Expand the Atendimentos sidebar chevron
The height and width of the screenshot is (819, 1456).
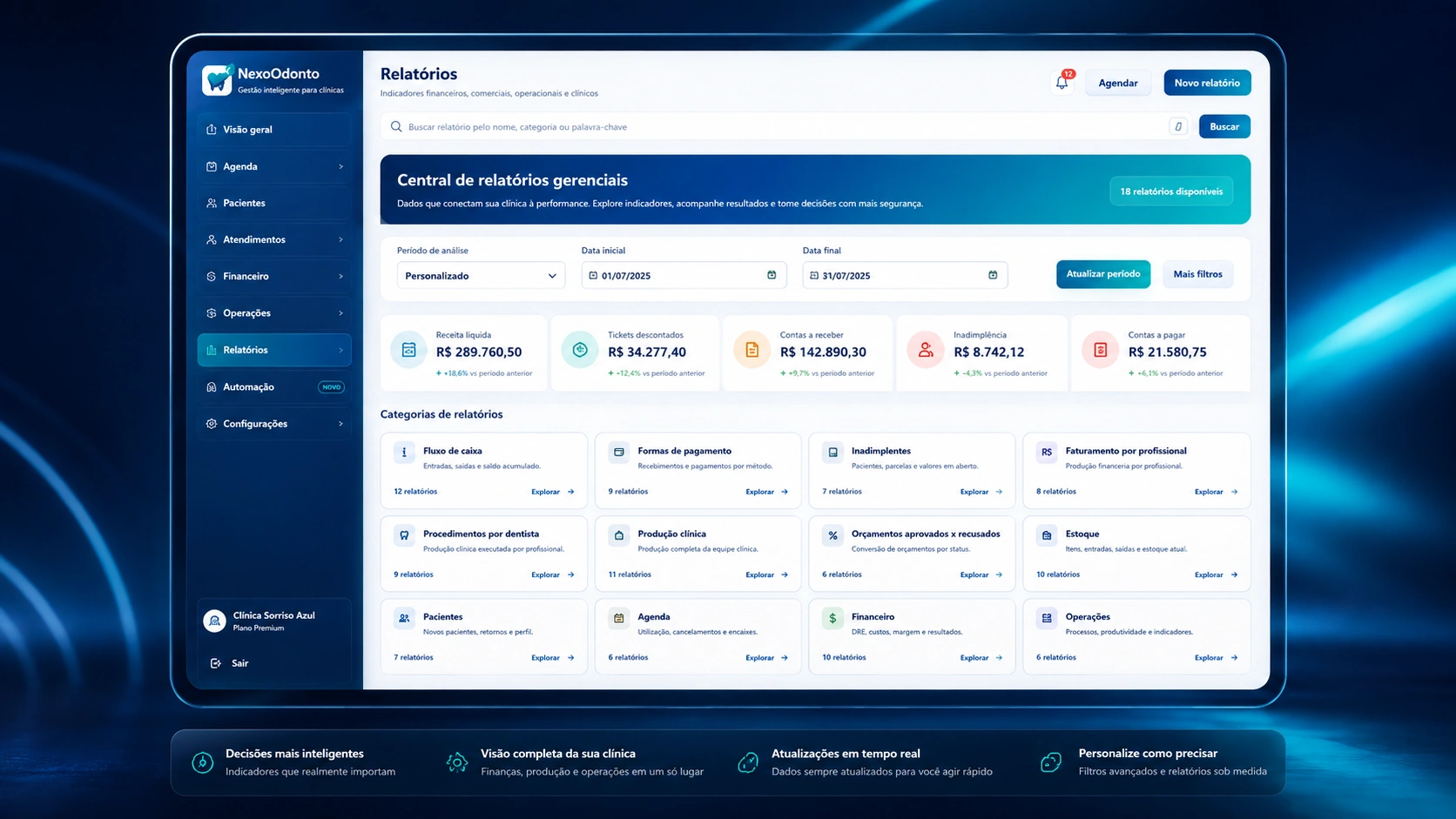340,239
